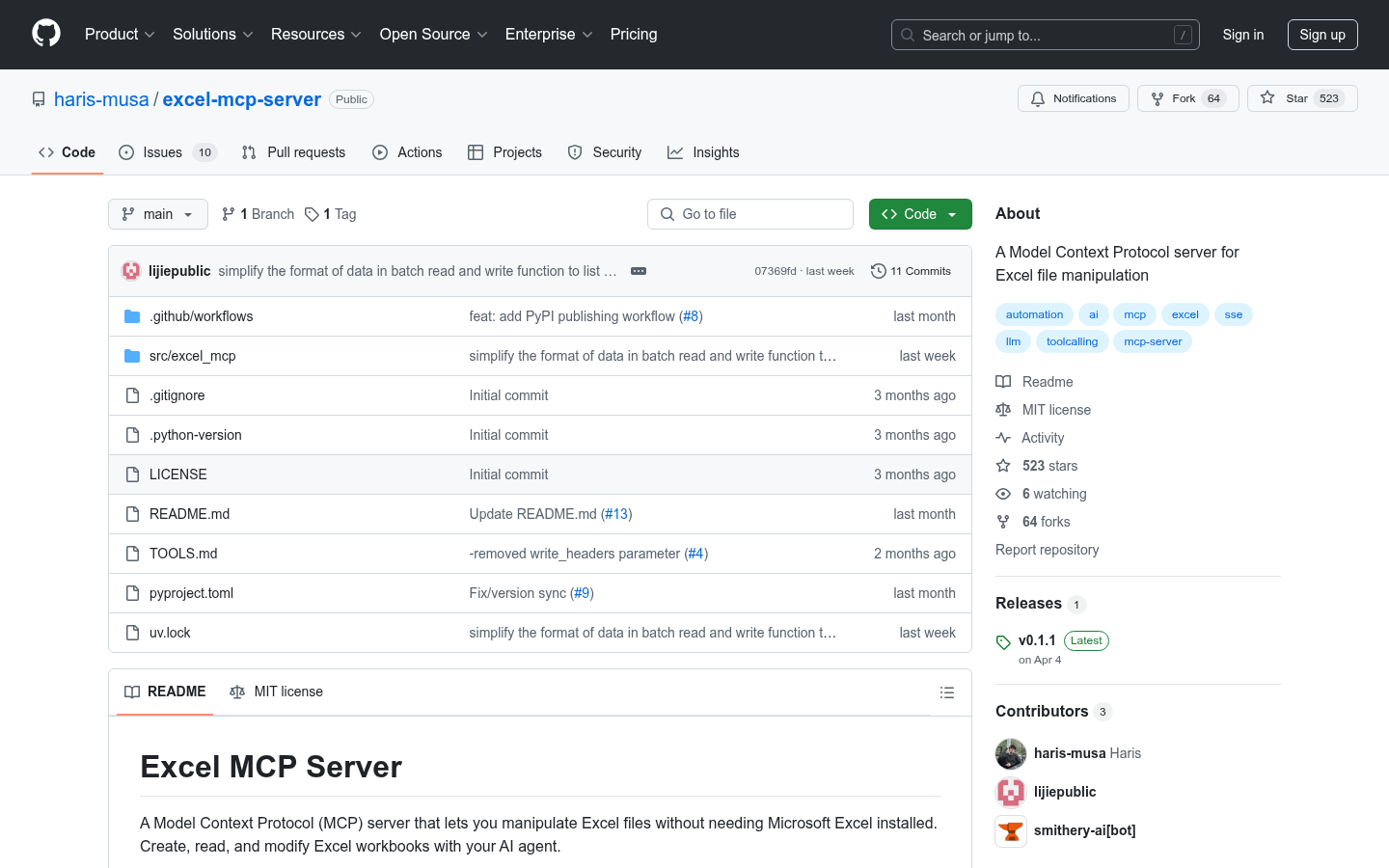1389x868 pixels.
Task: Switch to the Issues tab
Action: 168,152
